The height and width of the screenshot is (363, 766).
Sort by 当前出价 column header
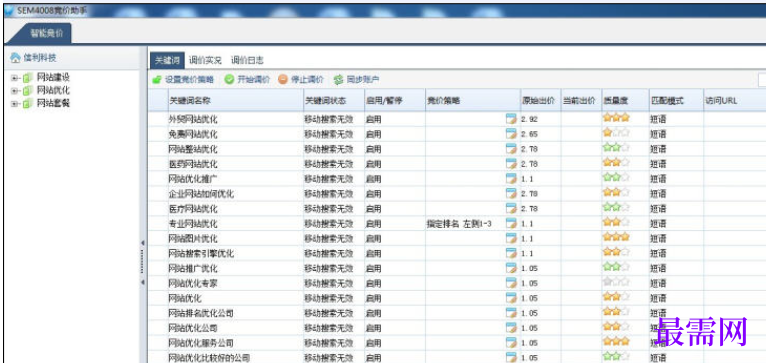pyautogui.click(x=581, y=101)
